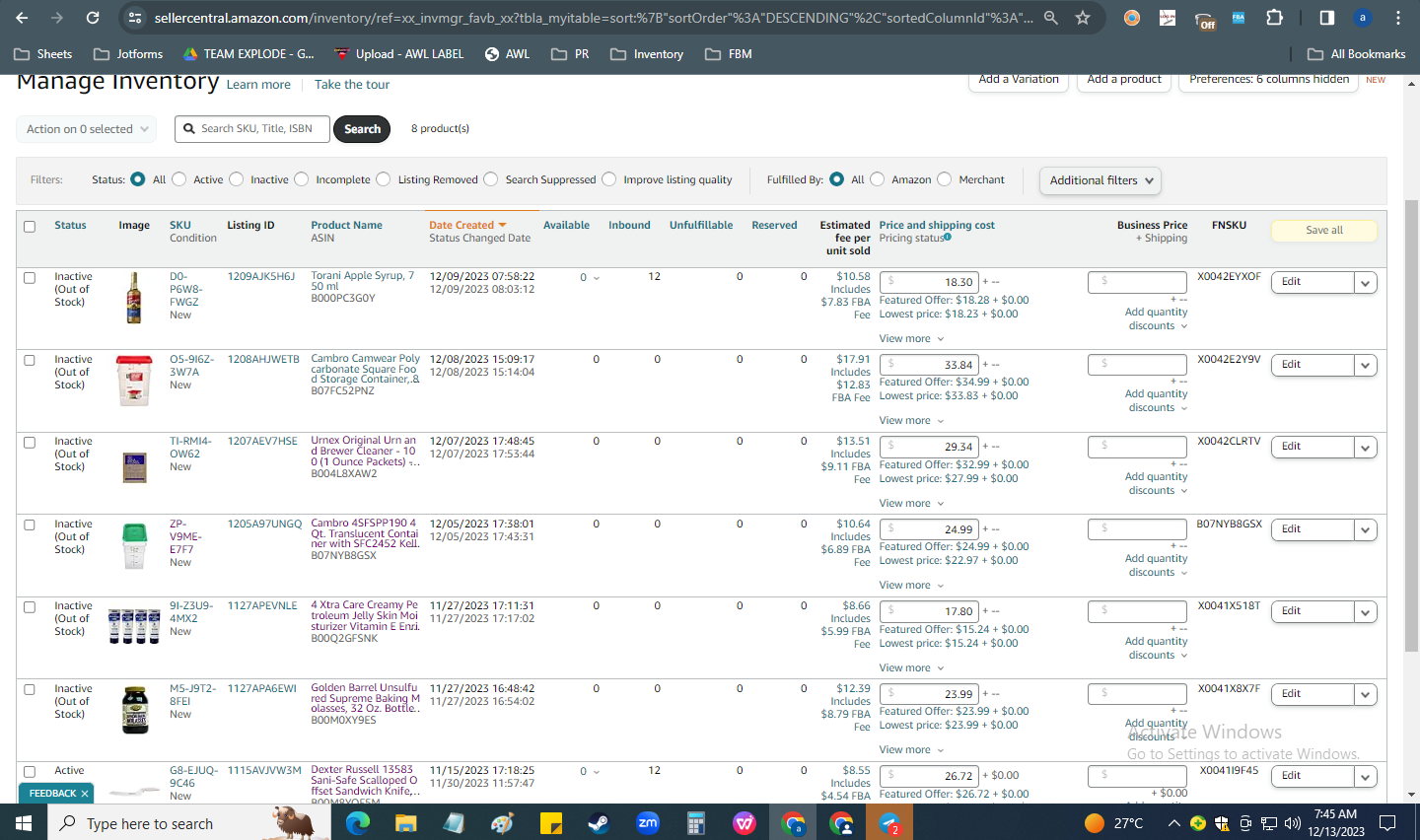Open Torani Apple Syrup product thumbnail

pyautogui.click(x=134, y=298)
